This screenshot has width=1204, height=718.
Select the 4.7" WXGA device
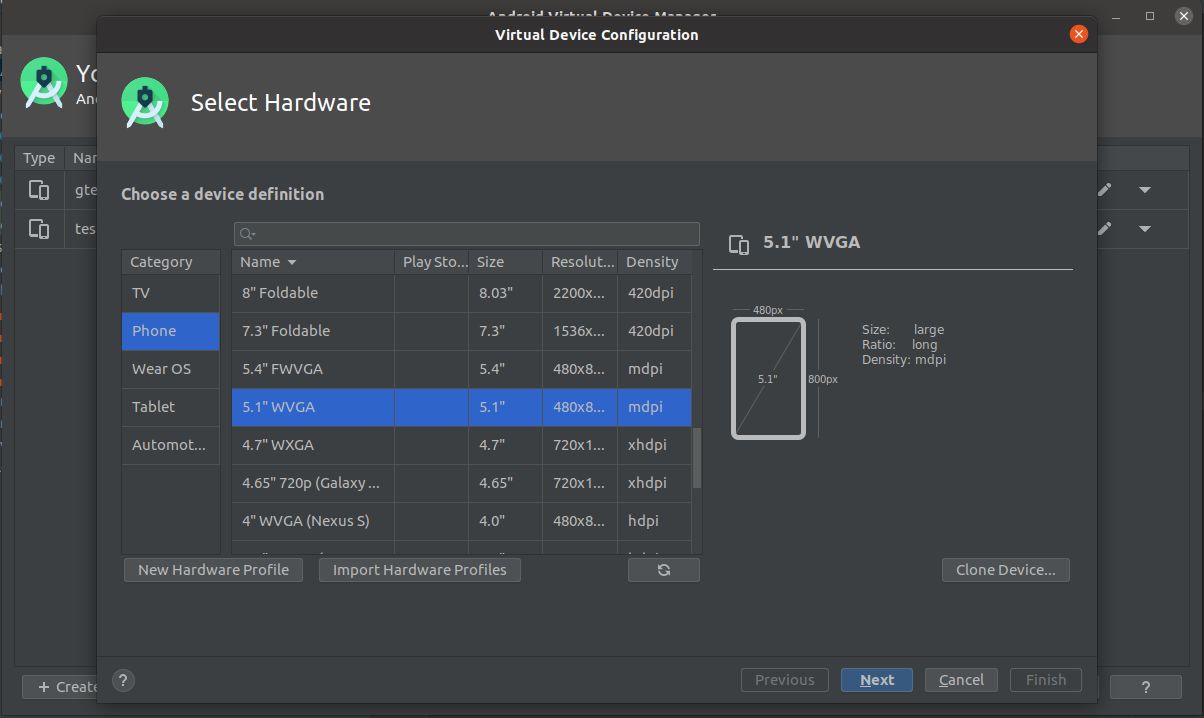click(461, 445)
